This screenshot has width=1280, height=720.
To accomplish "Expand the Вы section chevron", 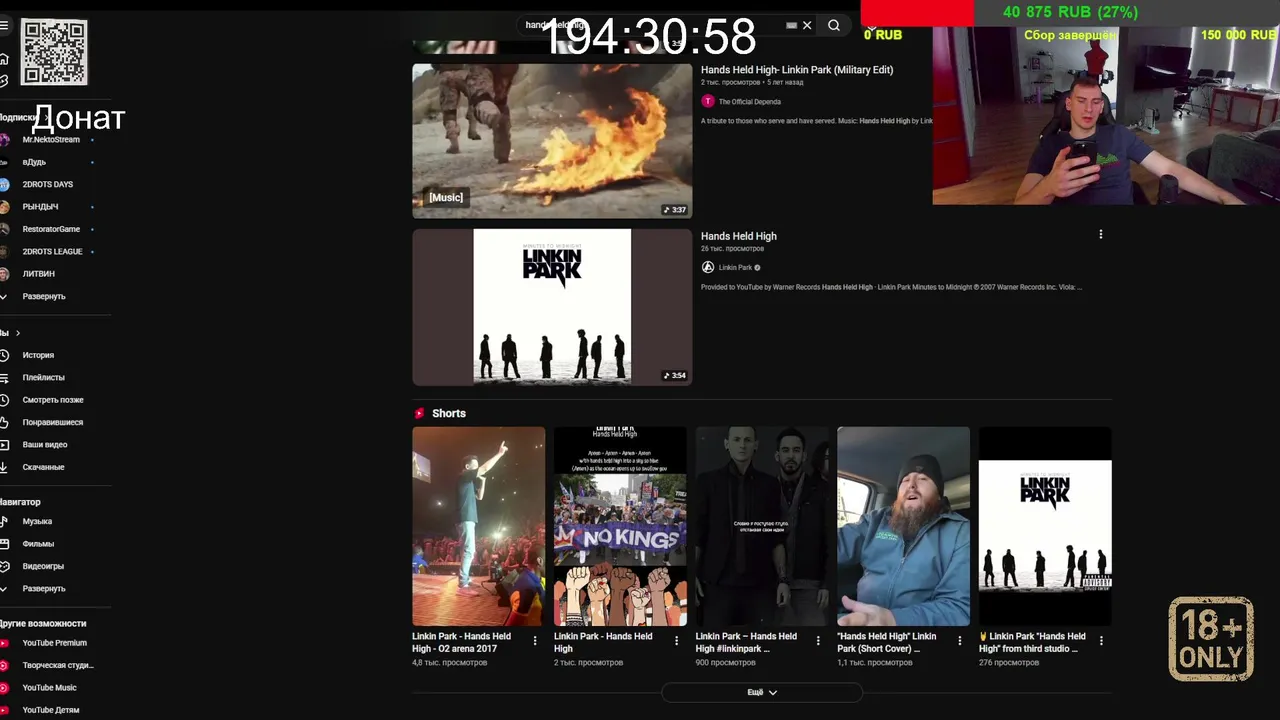I will (17, 333).
